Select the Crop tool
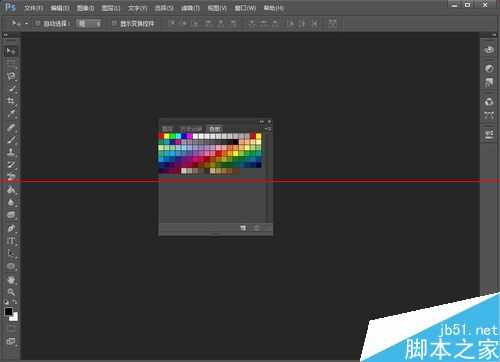500x362 pixels. point(11,101)
